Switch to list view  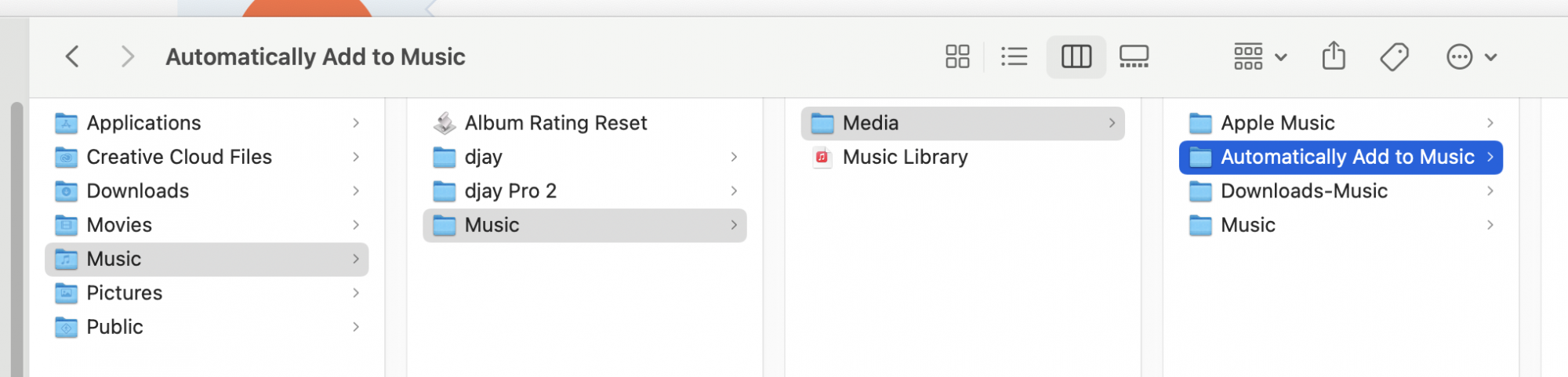[x=1014, y=56]
